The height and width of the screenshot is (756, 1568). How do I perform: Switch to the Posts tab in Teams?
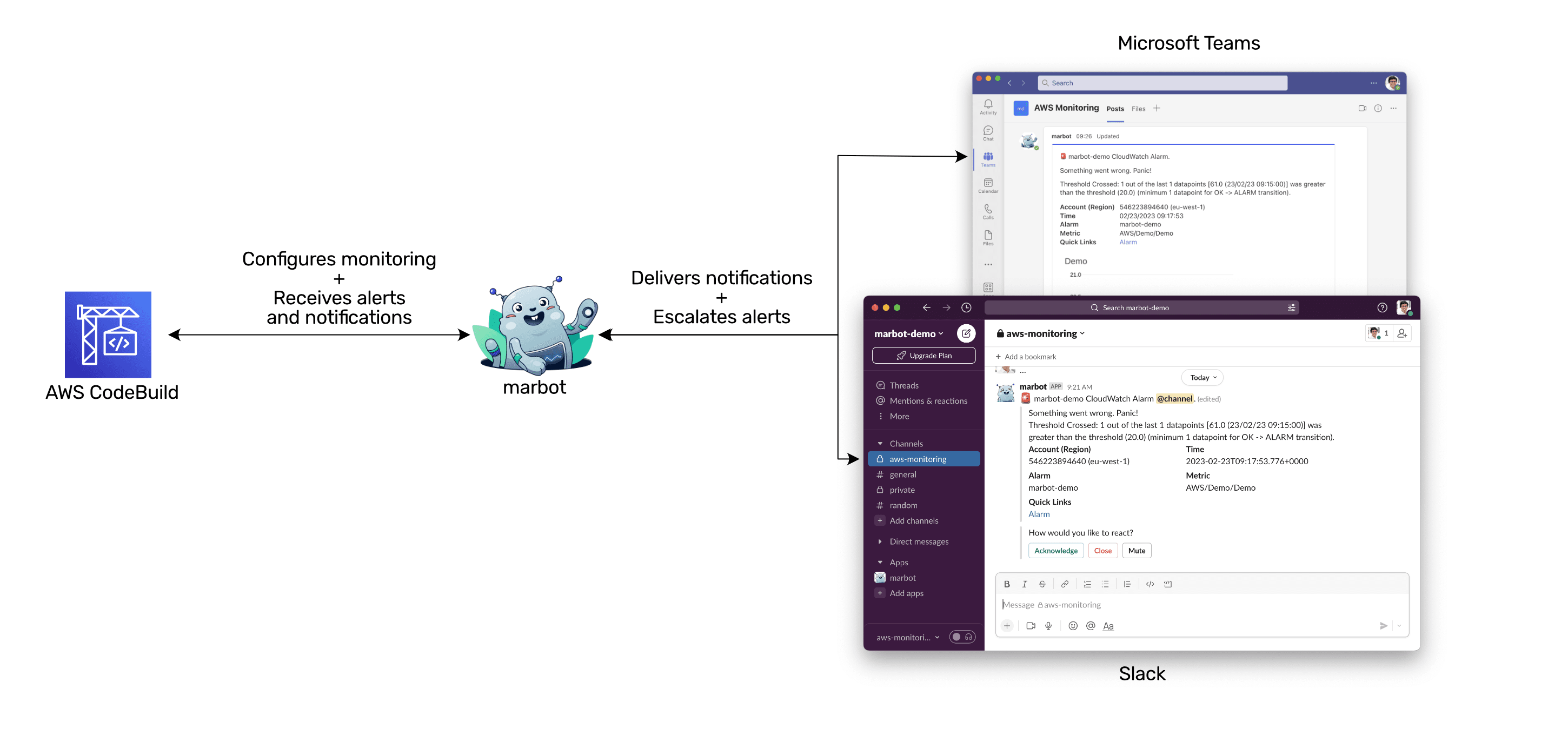click(1113, 108)
